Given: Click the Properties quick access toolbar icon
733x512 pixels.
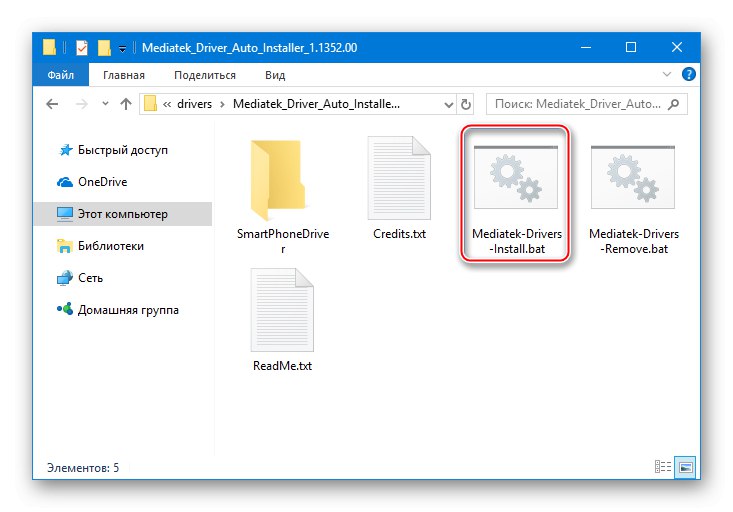Looking at the screenshot, I should pyautogui.click(x=82, y=47).
